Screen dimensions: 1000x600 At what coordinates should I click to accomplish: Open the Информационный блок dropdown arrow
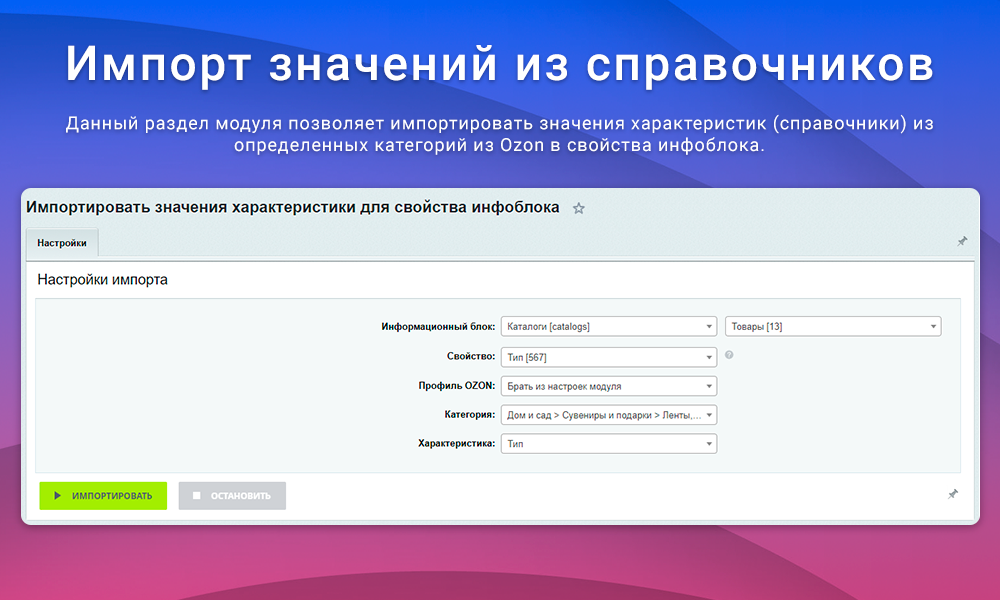point(707,325)
